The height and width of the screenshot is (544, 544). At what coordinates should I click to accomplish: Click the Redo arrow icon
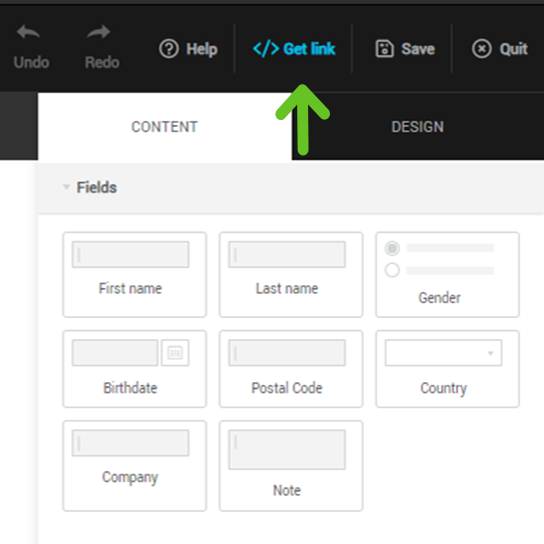99,32
